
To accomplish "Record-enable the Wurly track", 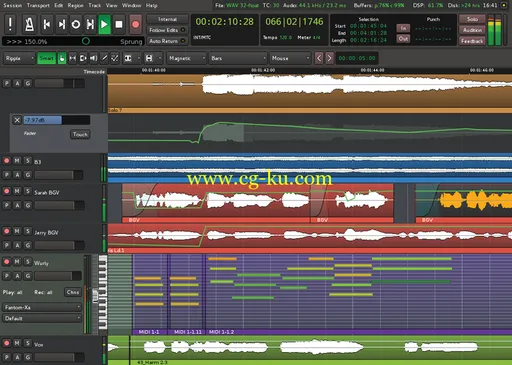I will [6, 262].
